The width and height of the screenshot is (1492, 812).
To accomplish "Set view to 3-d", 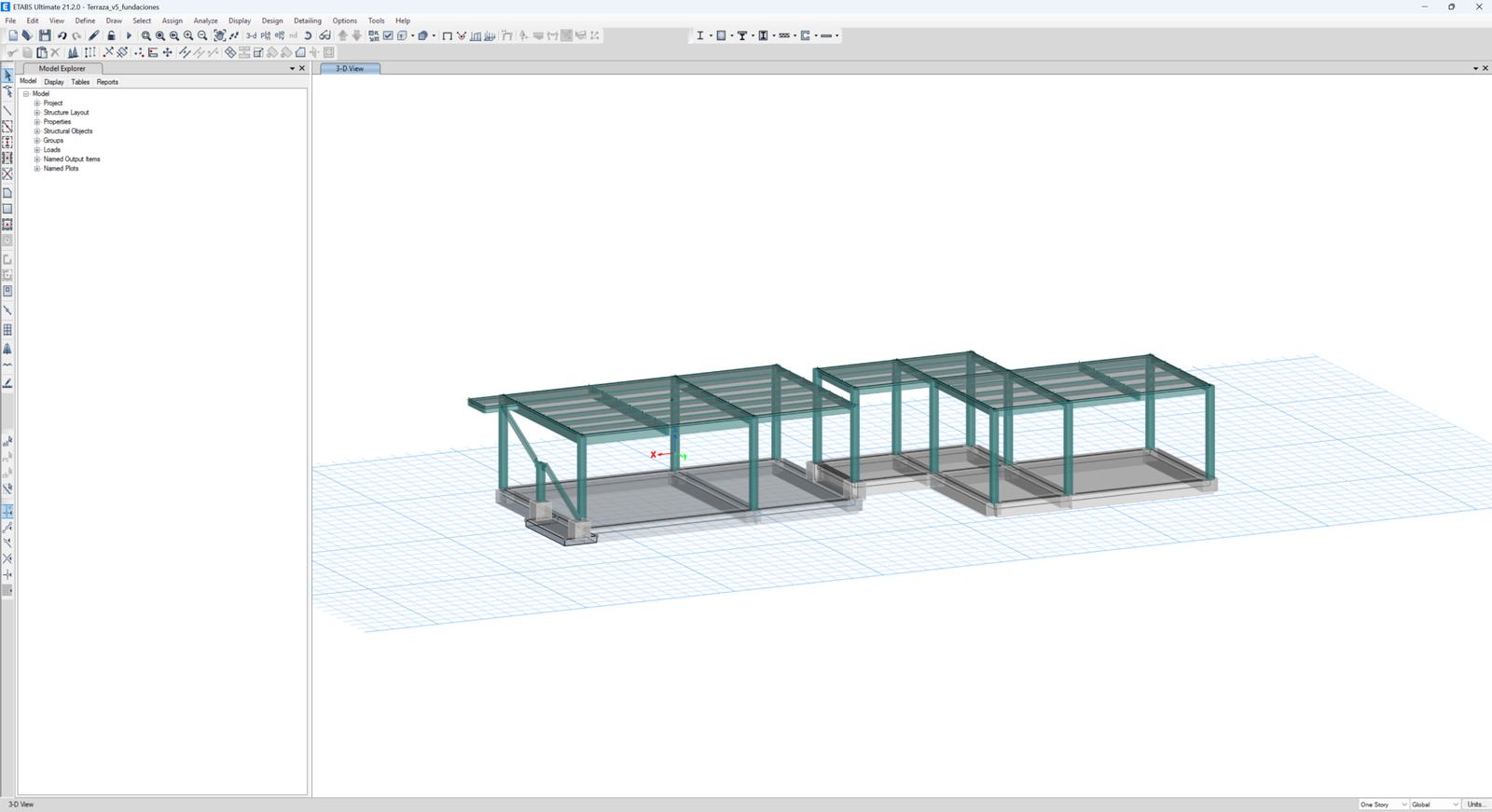I will point(251,35).
